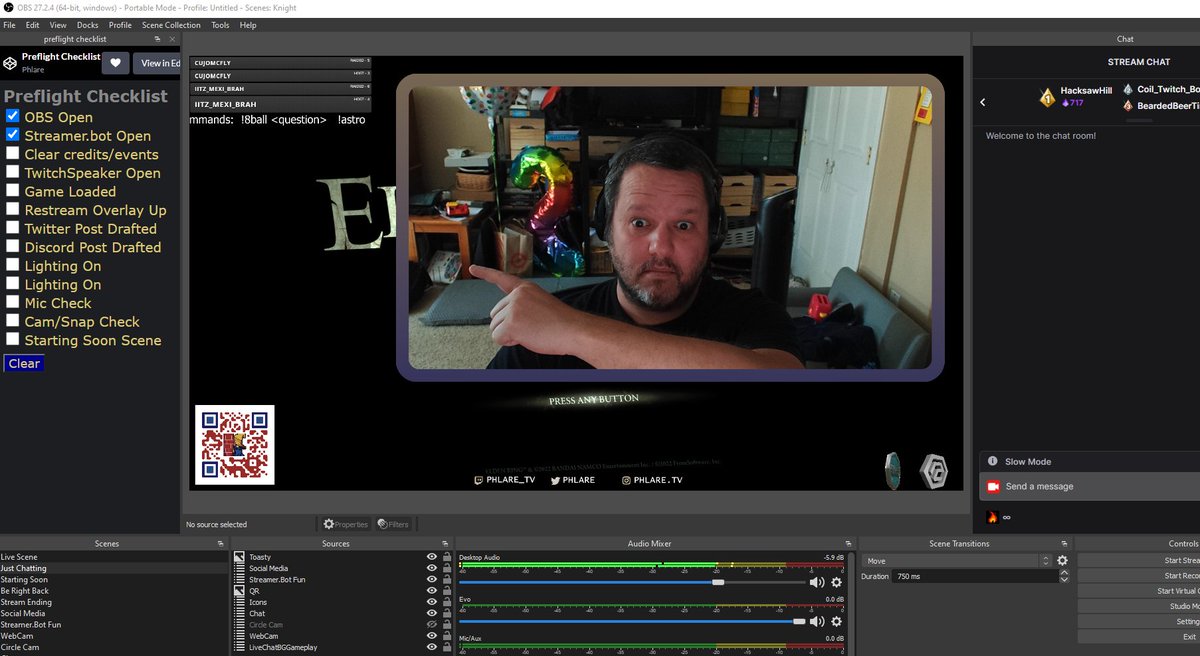
Task: Pop out the Scenes dock
Action: 221,544
